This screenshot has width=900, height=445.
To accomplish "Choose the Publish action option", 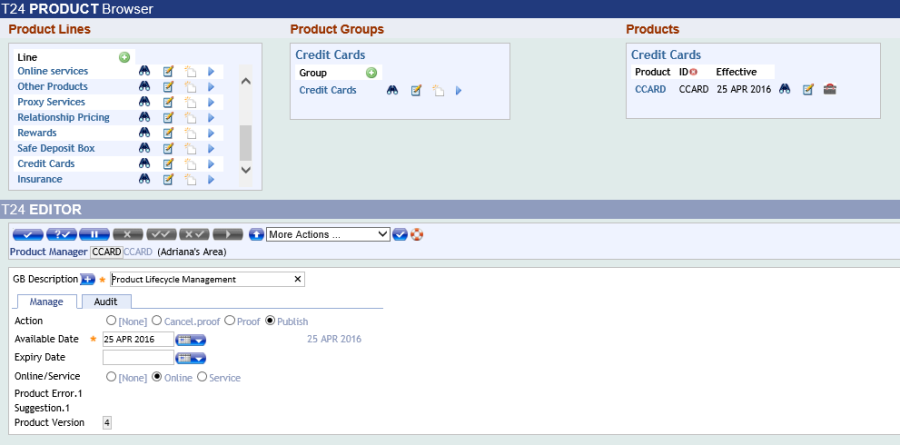I will 270,321.
